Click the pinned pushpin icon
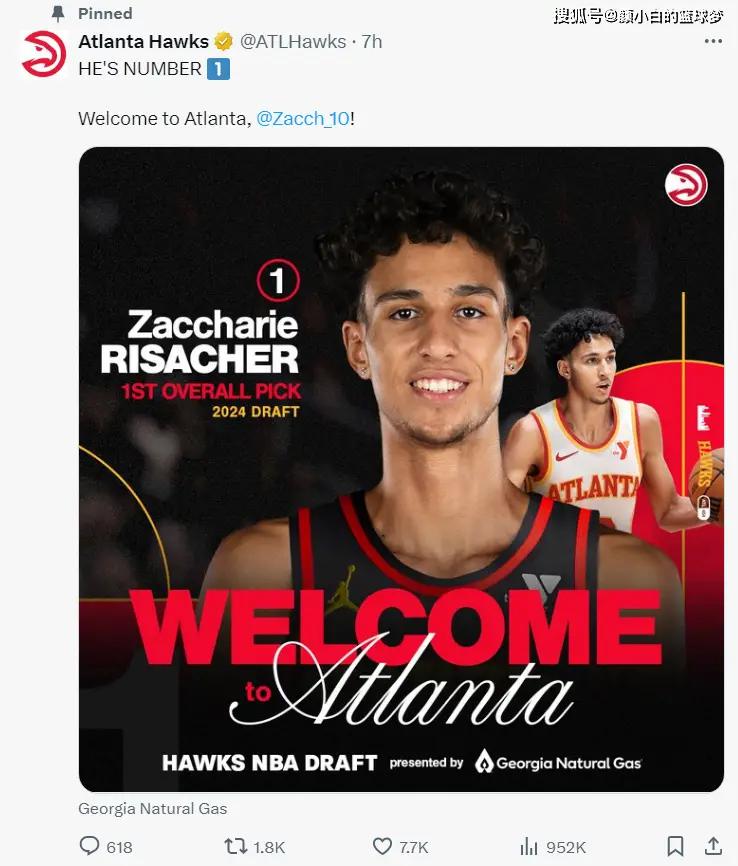The width and height of the screenshot is (738, 866). 58,14
